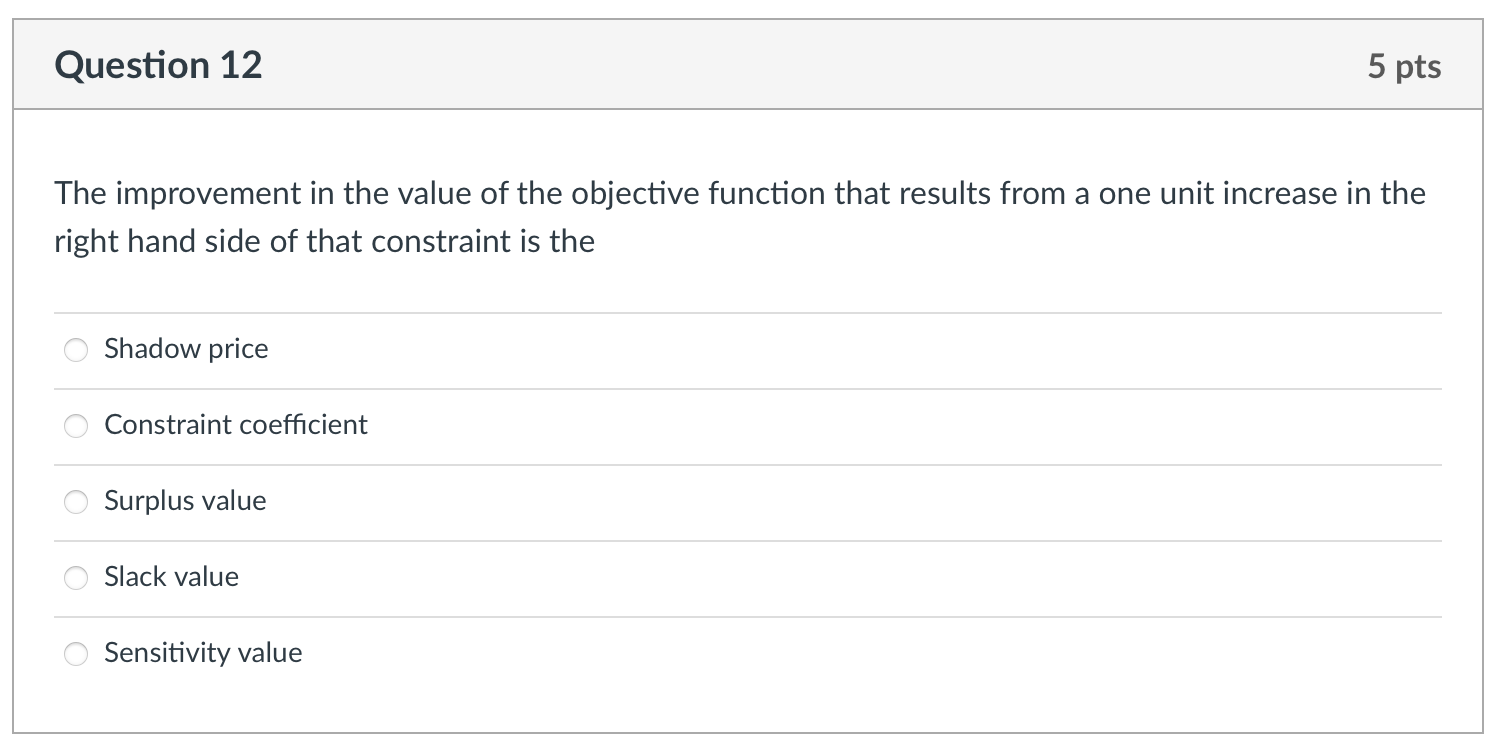Select the Surplus value radio button

(x=76, y=502)
